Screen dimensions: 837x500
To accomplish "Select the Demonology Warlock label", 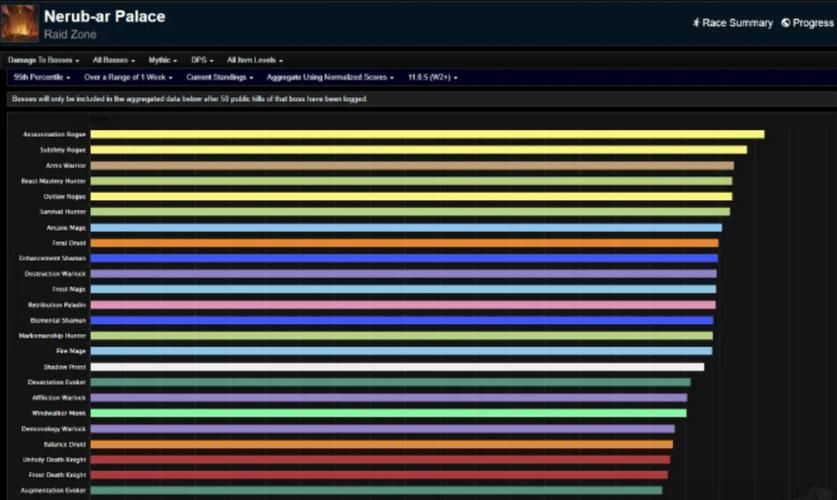I will click(x=53, y=428).
